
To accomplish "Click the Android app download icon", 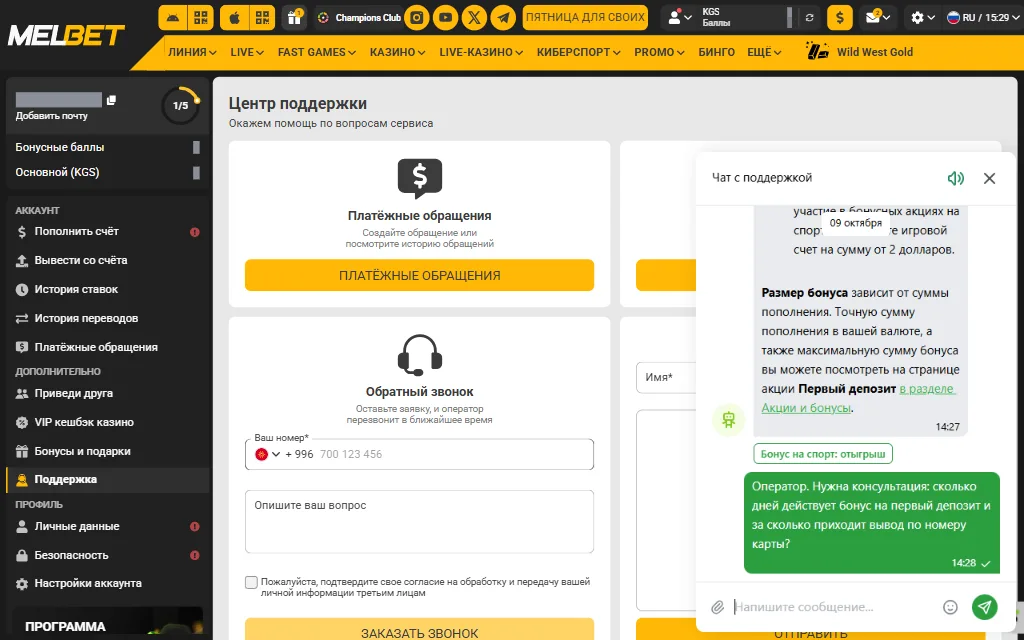I will [172, 18].
